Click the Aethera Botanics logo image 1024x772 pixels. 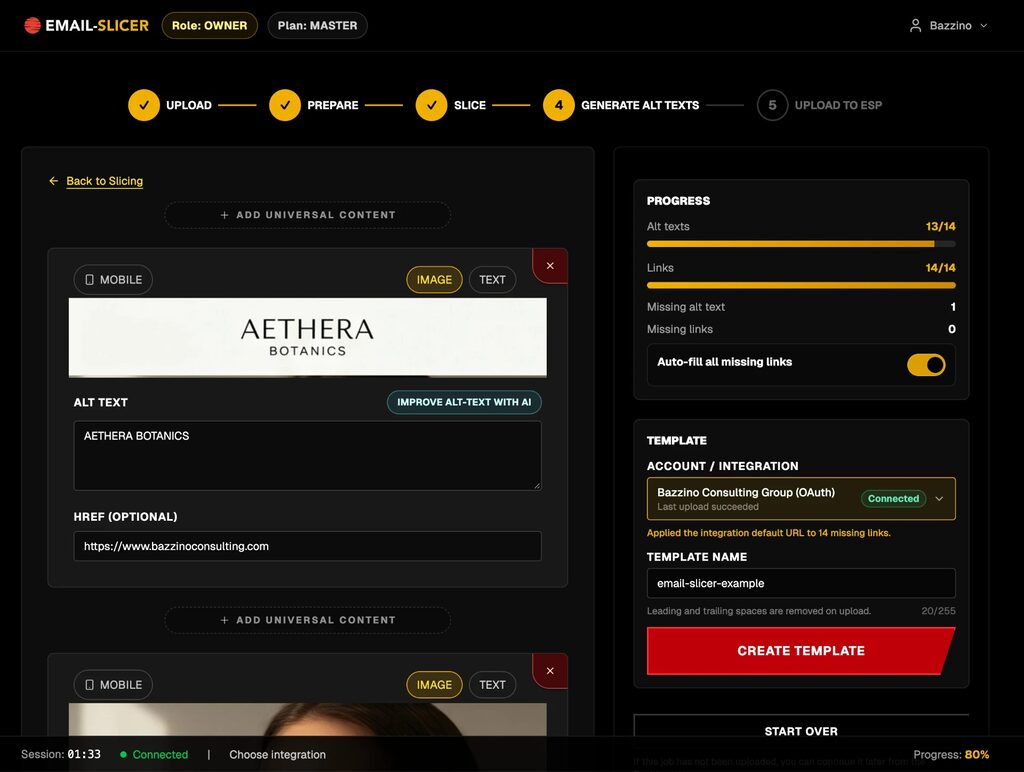click(x=308, y=338)
